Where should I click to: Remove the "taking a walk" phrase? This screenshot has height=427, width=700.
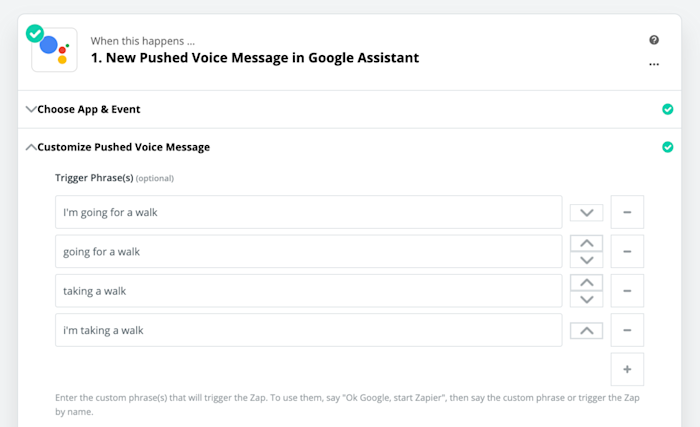pos(627,291)
